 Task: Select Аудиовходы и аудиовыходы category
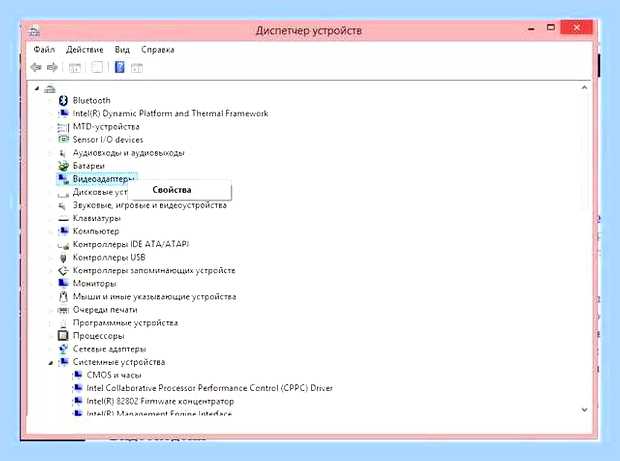129,153
